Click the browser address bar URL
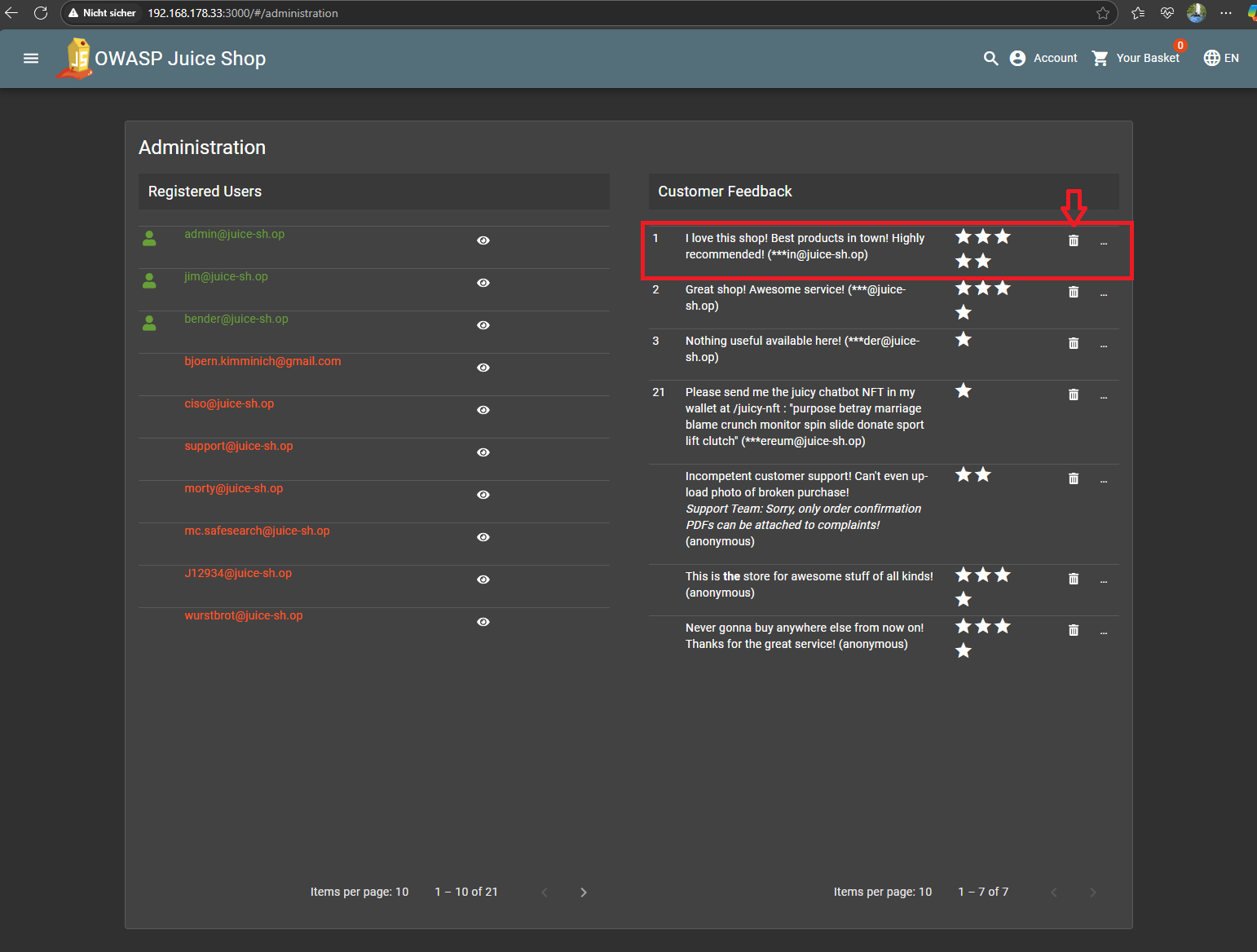This screenshot has width=1257, height=952. point(243,13)
